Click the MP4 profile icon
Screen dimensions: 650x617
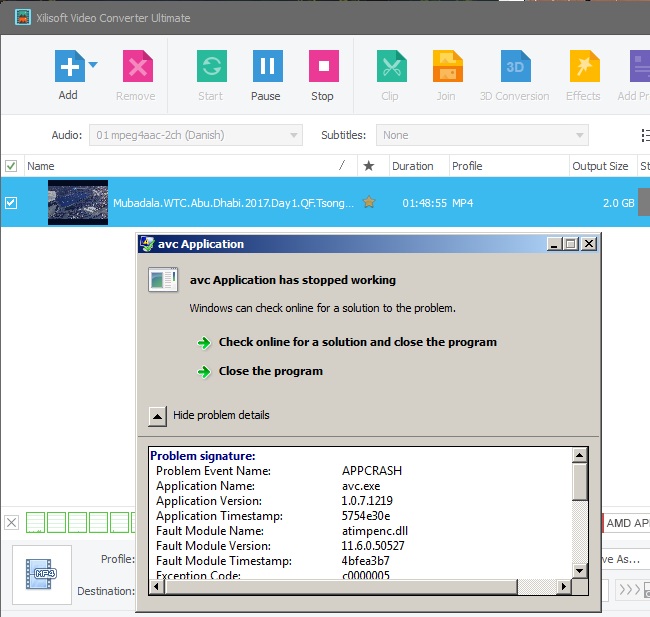tap(41, 574)
